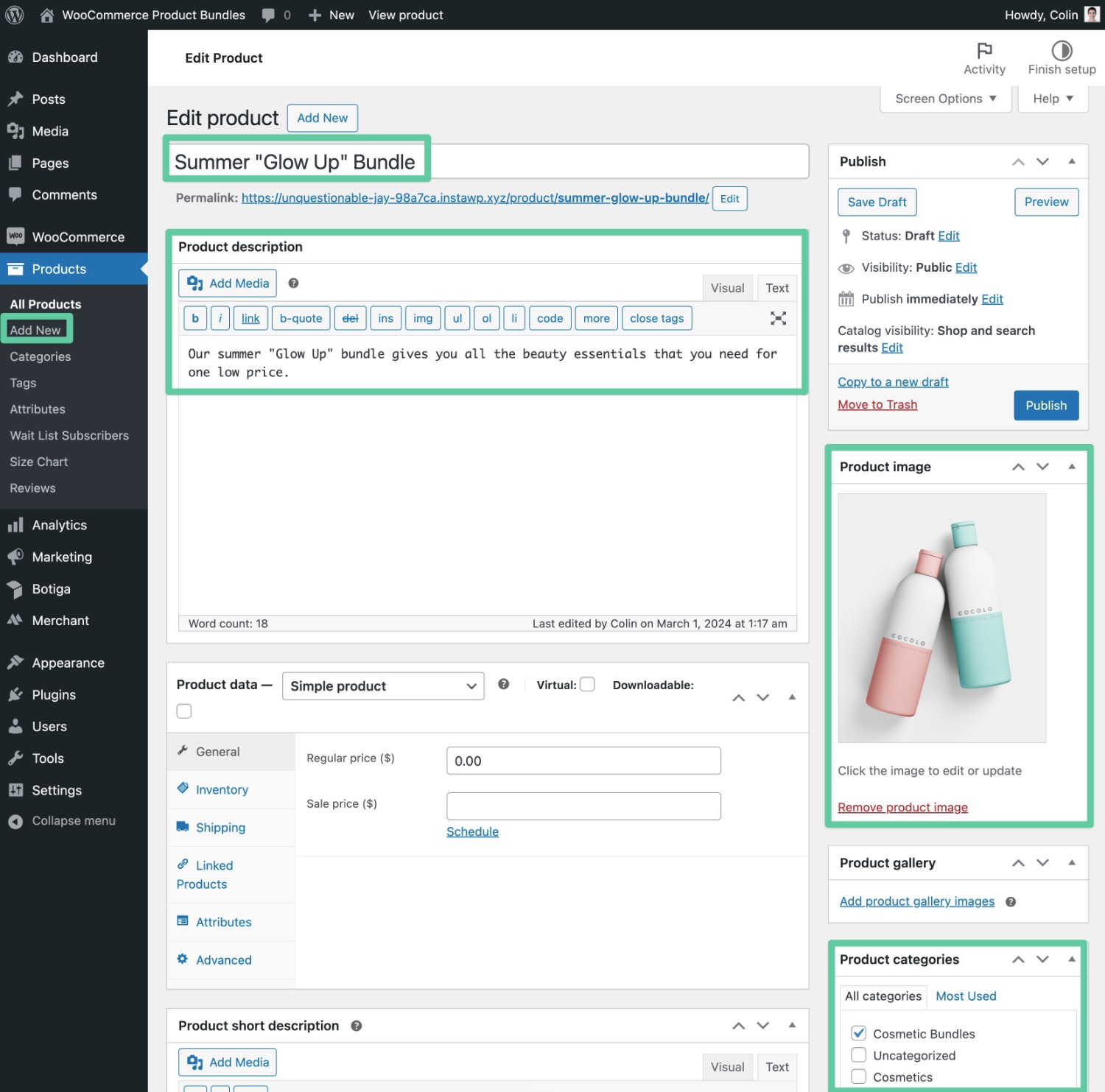Collapse the Product data panel
Viewport: 1105px width, 1092px height.
pos(792,697)
